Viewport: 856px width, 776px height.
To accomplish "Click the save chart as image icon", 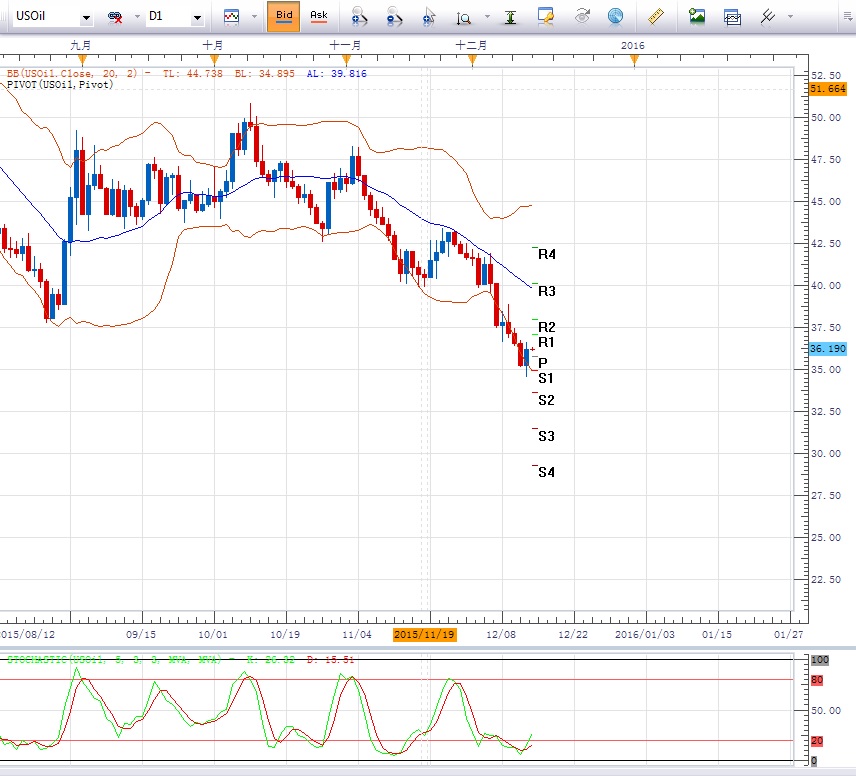I will 697,17.
